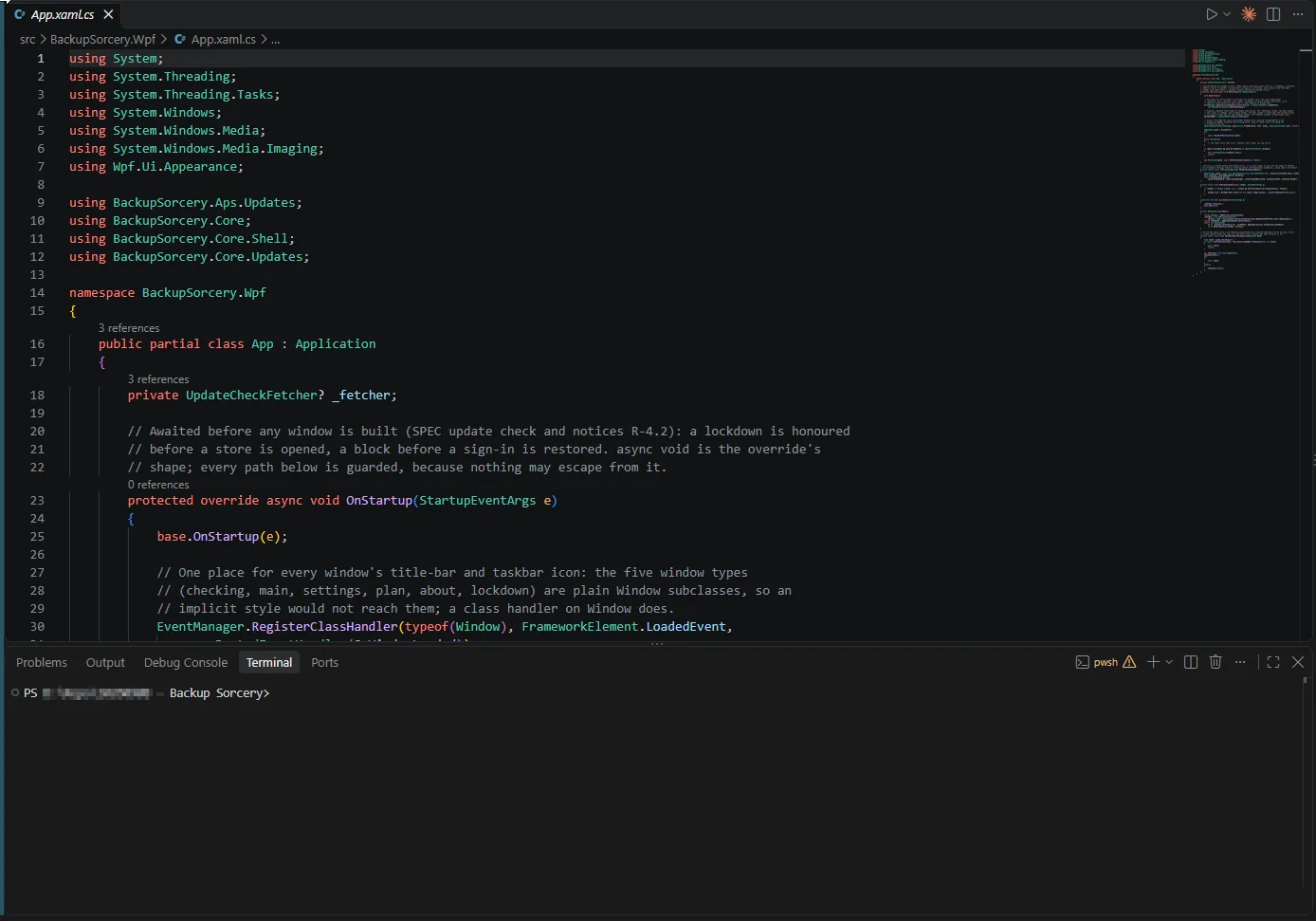Viewport: 1316px width, 921px height.
Task: Click the 'base.OnStartup(e);' statement
Action: [x=222, y=537]
